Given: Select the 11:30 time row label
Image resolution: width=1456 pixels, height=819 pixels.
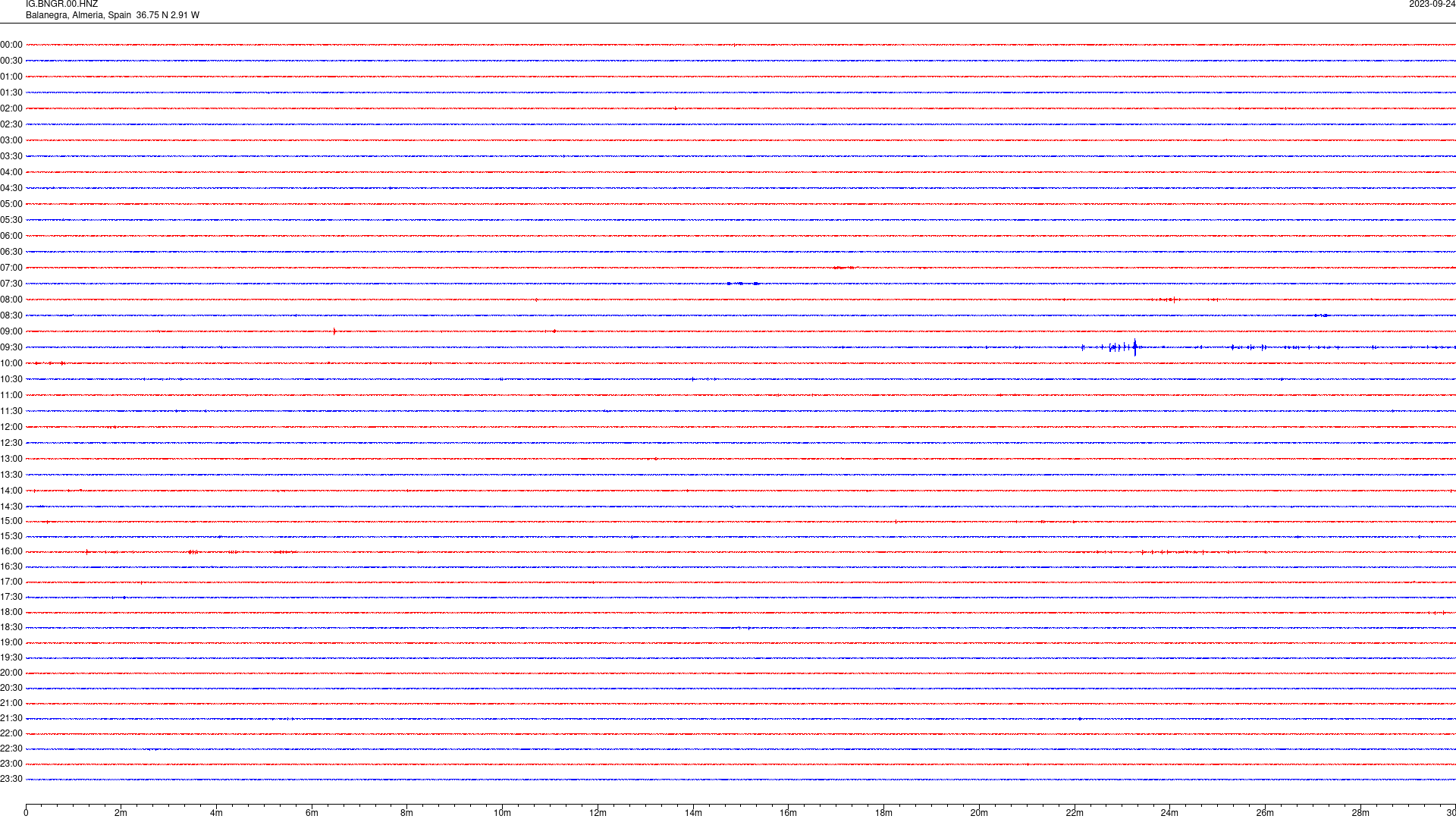Looking at the screenshot, I should click(x=11, y=411).
